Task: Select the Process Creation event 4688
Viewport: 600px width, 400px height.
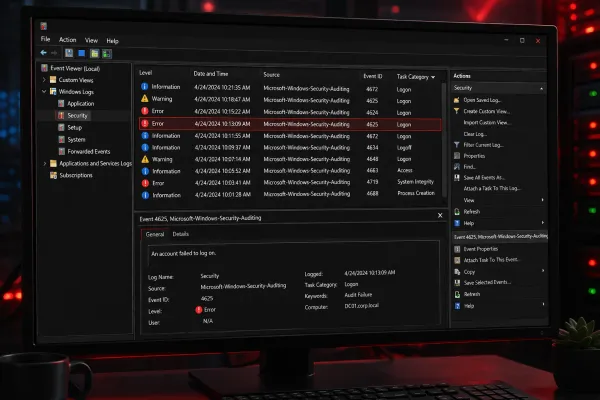Action: 290,194
